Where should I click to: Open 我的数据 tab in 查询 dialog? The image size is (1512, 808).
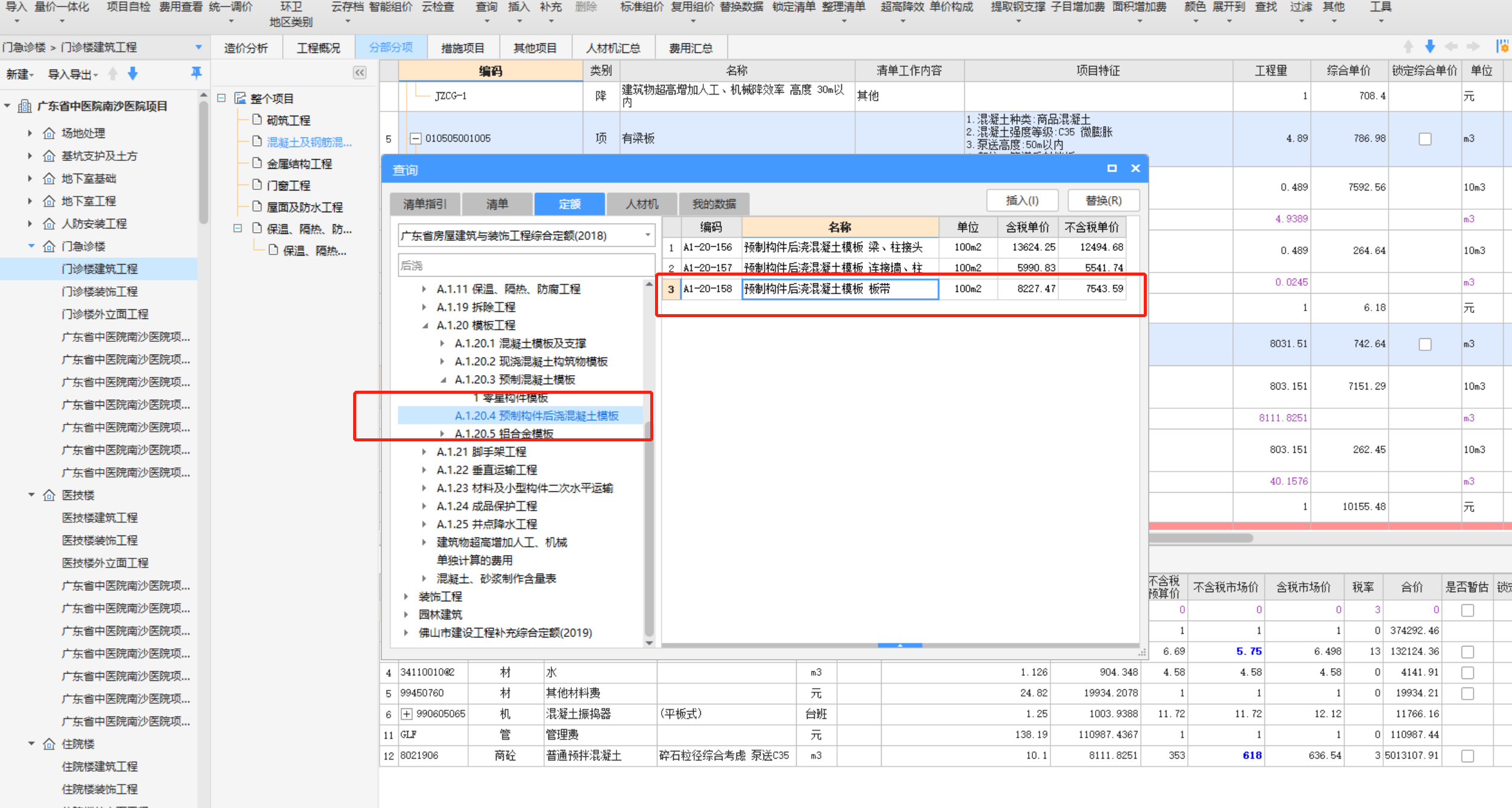(714, 204)
